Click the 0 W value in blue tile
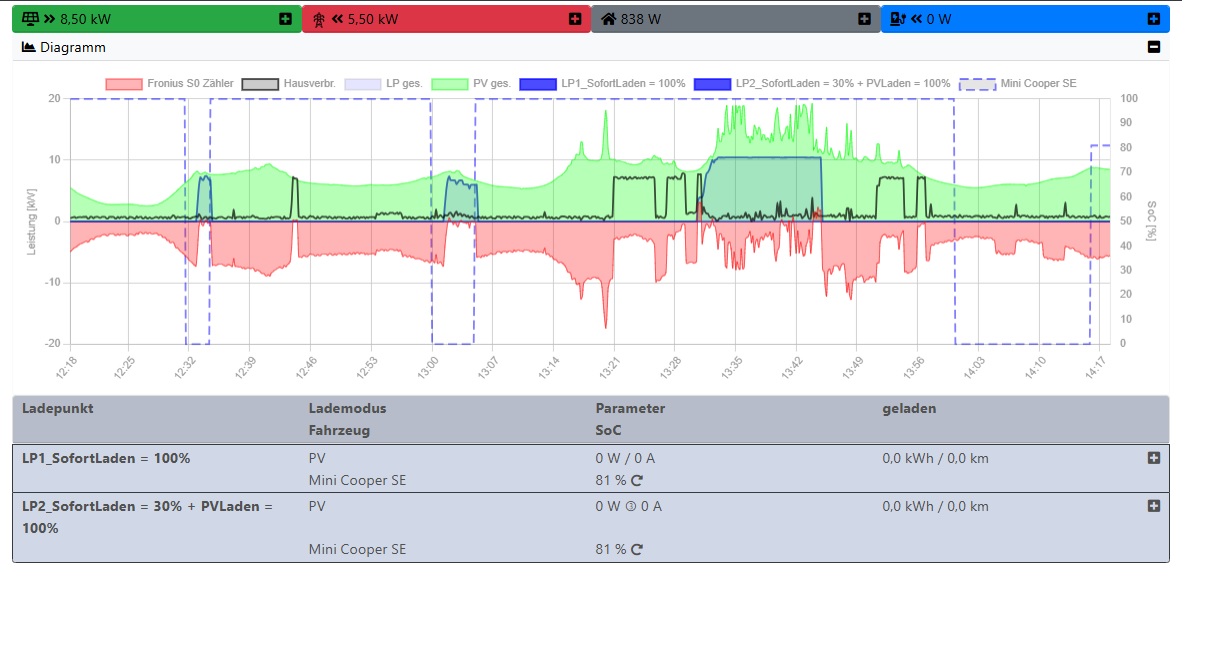The image size is (1232, 648). 938,19
